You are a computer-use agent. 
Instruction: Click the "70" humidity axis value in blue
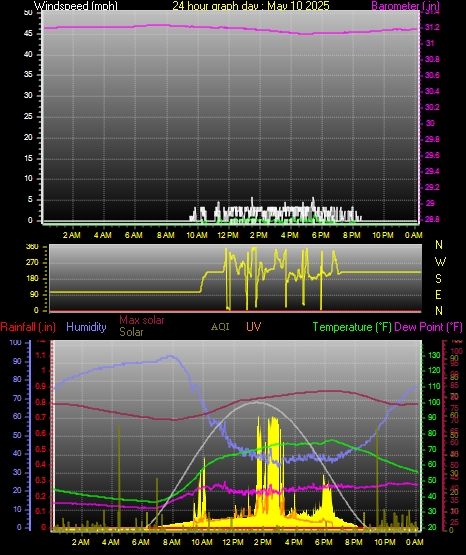[x=17, y=398]
